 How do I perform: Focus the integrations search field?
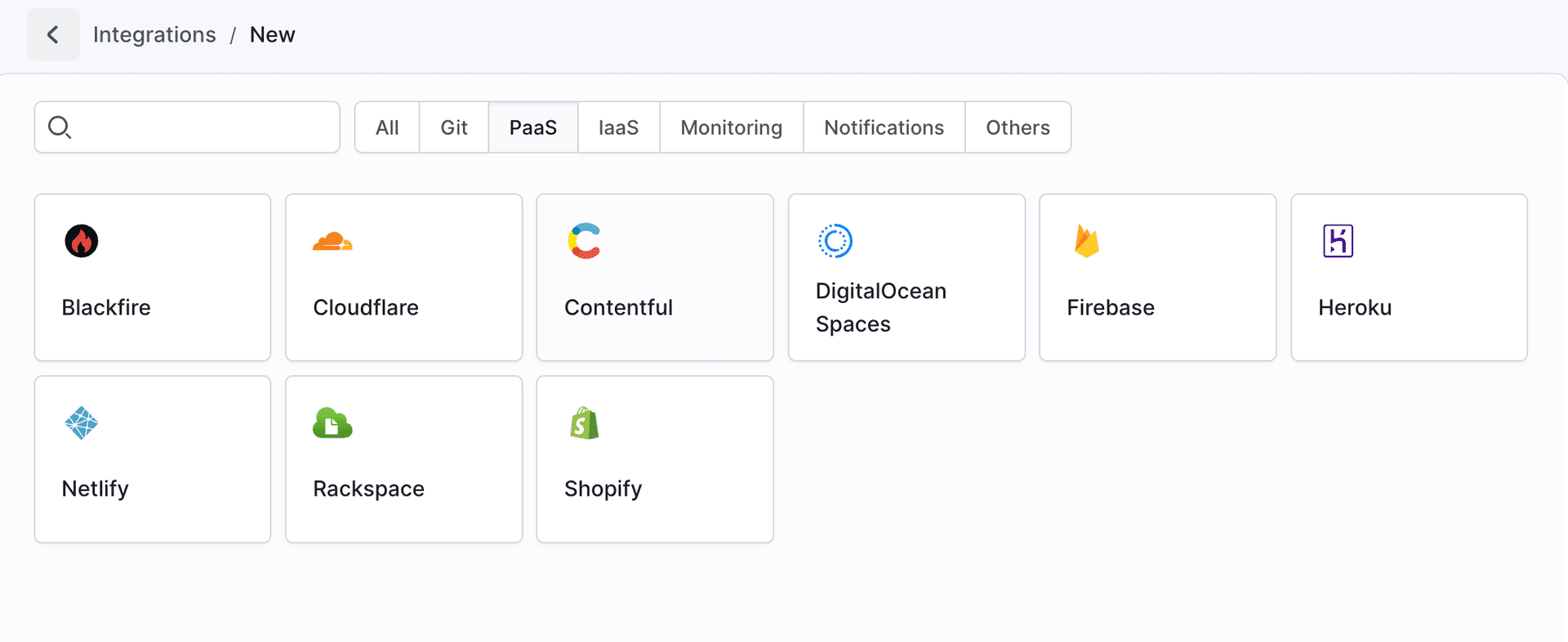tap(187, 127)
